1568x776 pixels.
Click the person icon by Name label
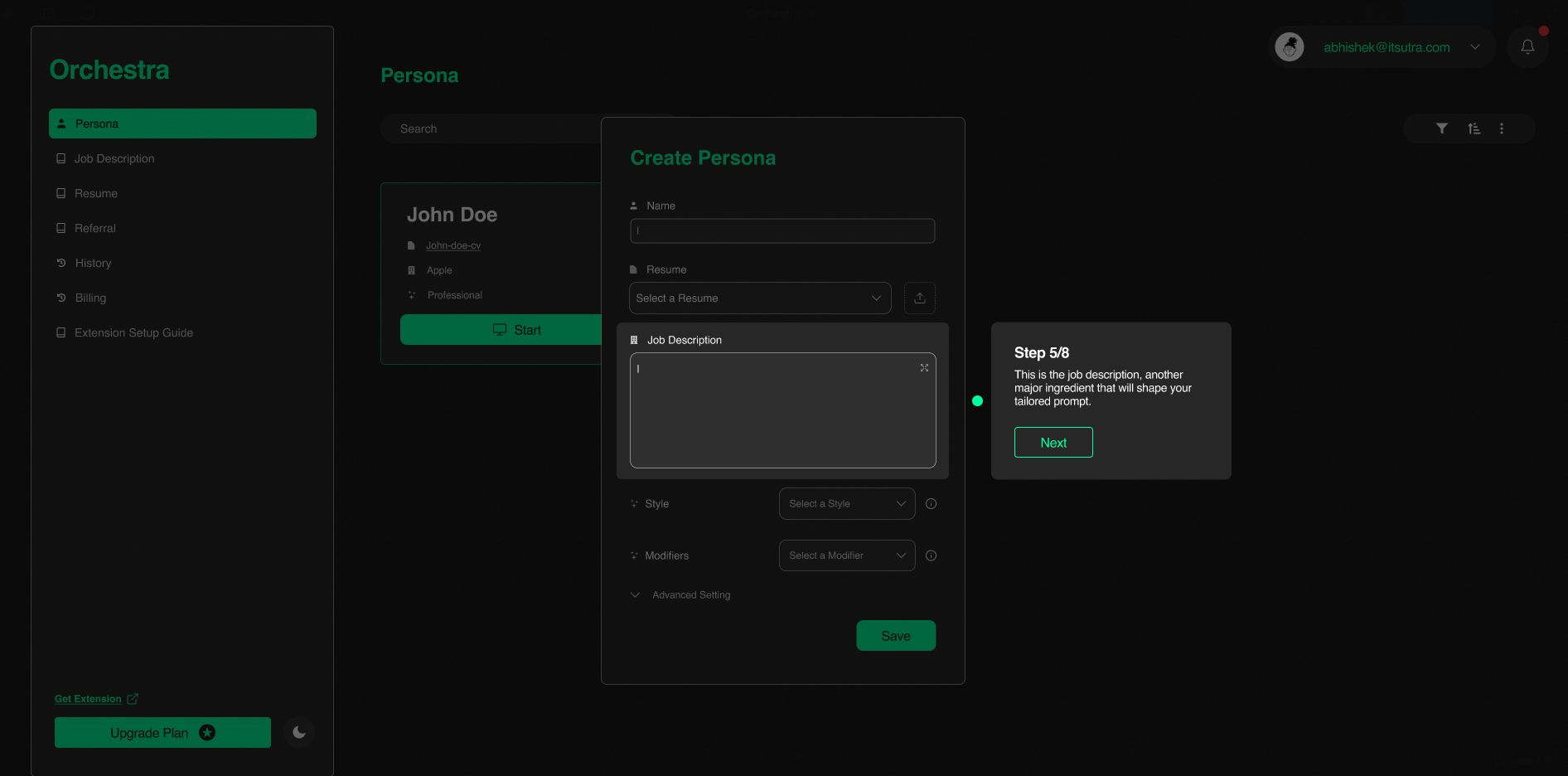634,206
